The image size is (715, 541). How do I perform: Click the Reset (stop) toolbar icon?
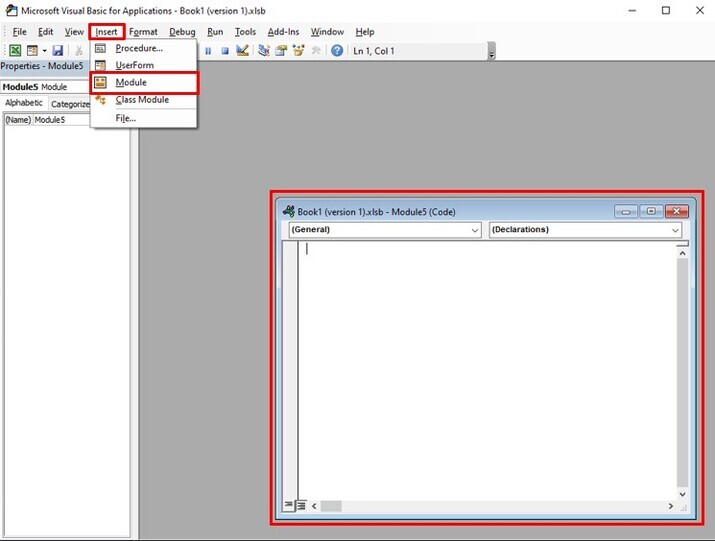tap(225, 51)
